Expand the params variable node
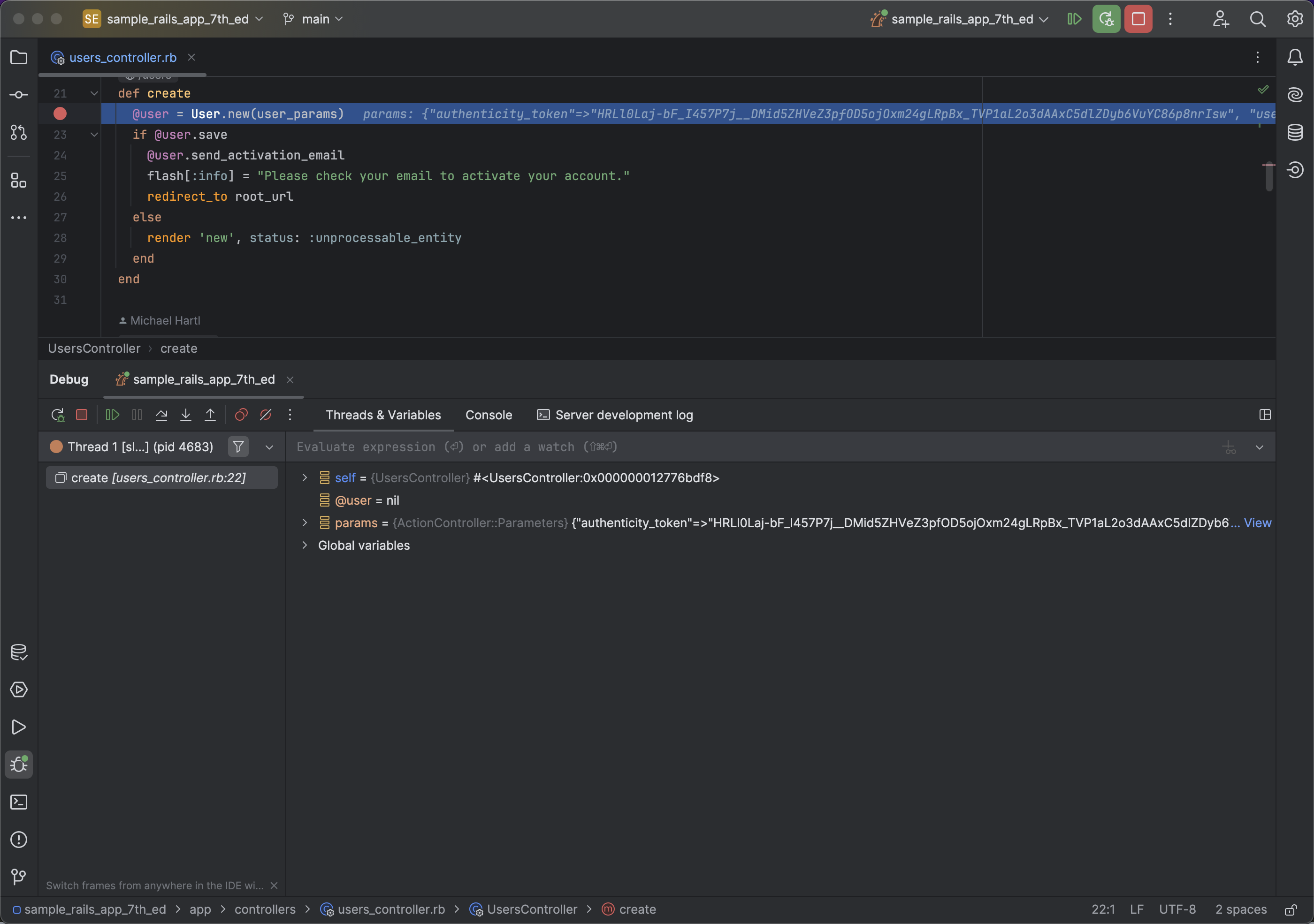Image resolution: width=1314 pixels, height=924 pixels. tap(305, 523)
